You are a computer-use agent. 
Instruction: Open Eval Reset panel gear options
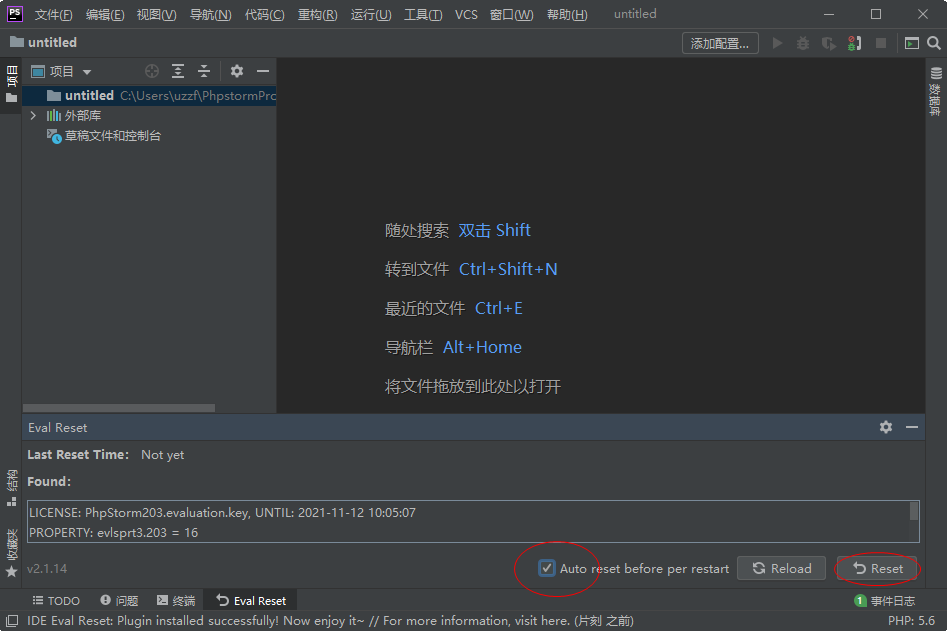[886, 428]
